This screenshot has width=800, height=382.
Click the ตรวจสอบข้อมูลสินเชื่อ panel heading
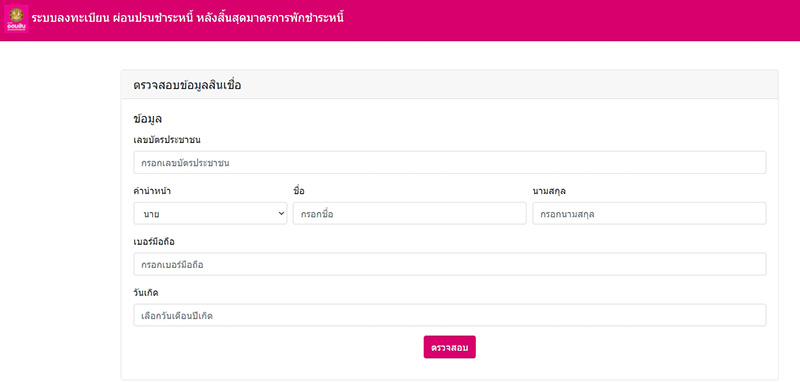point(187,85)
